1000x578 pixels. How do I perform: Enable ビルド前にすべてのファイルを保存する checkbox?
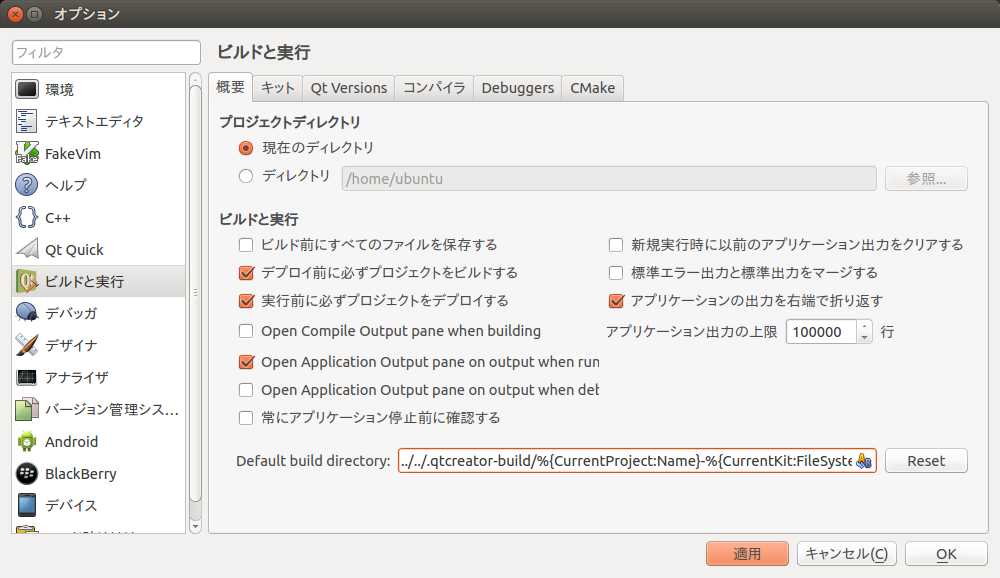click(x=246, y=245)
